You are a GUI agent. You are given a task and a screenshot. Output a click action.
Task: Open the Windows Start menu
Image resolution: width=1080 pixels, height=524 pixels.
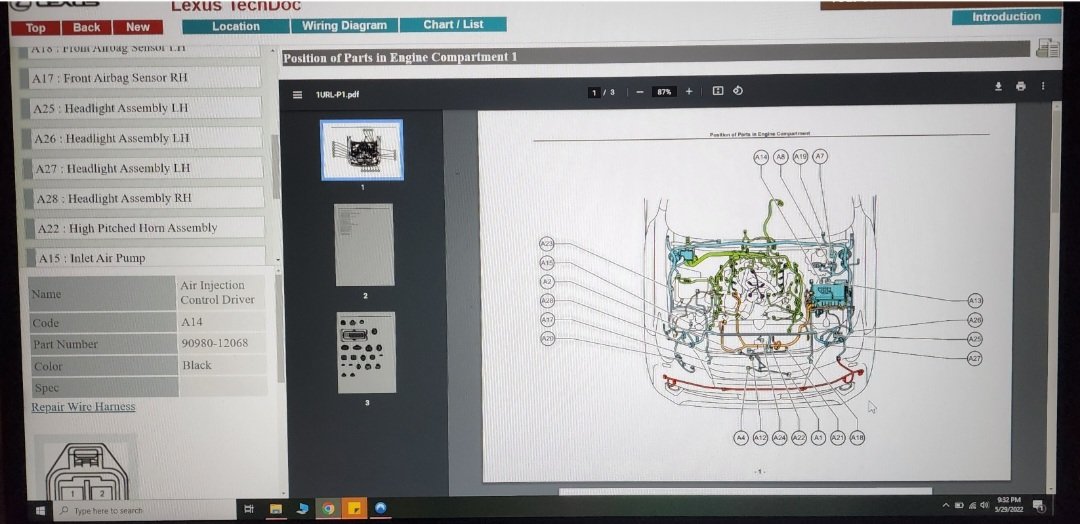[x=40, y=510]
